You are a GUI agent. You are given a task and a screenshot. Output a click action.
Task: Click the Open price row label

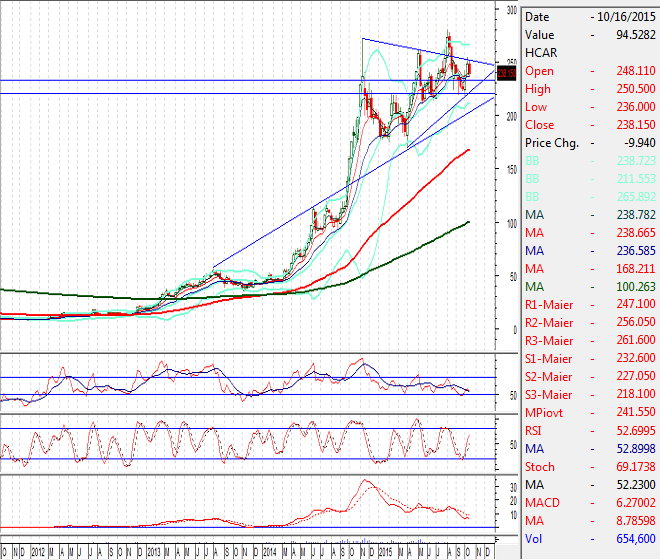pos(539,71)
